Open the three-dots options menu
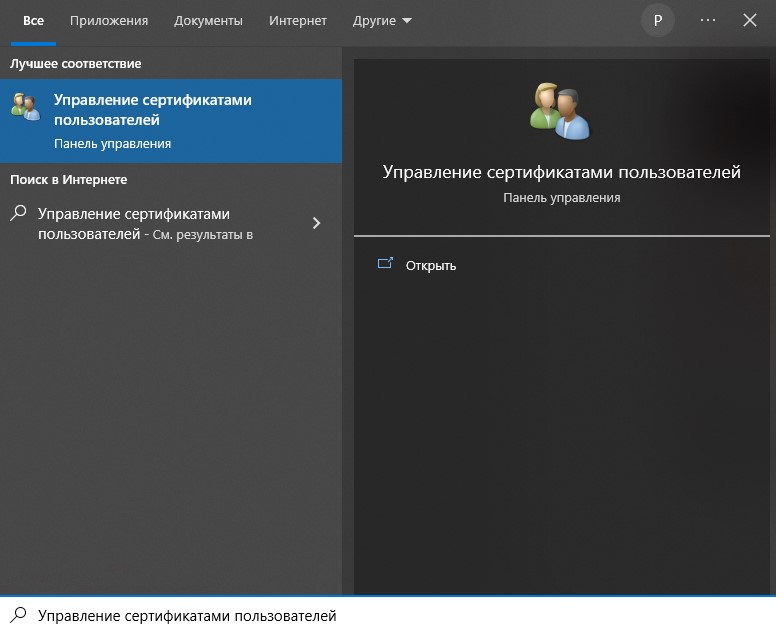The height and width of the screenshot is (633, 776). [708, 20]
